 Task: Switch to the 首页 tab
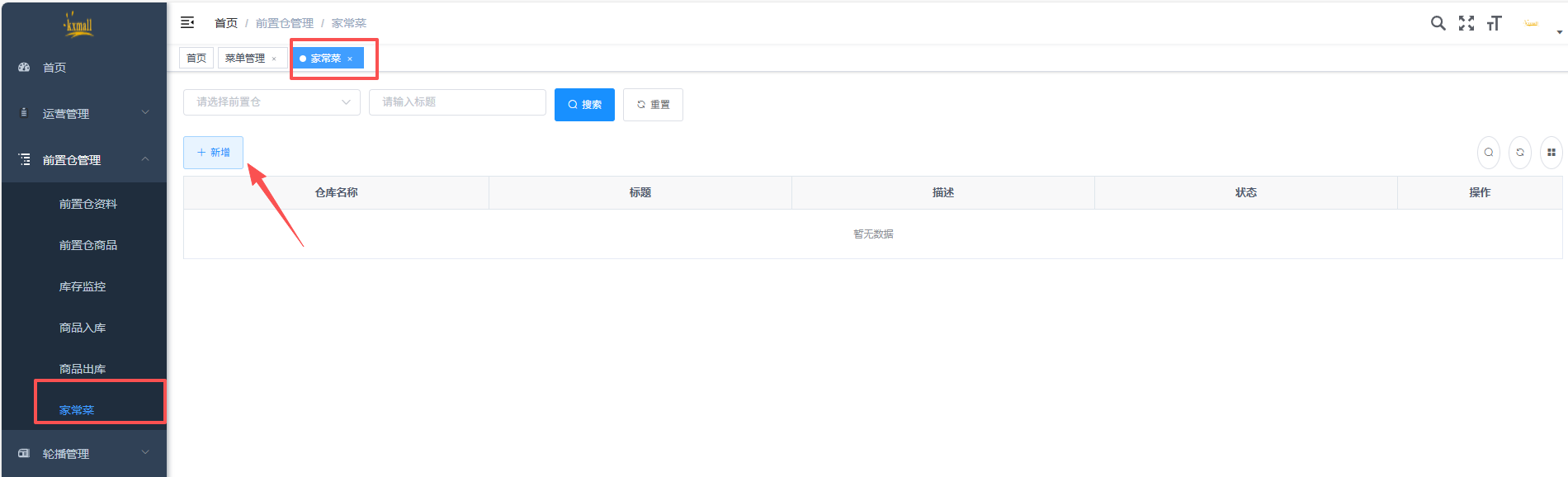(196, 58)
